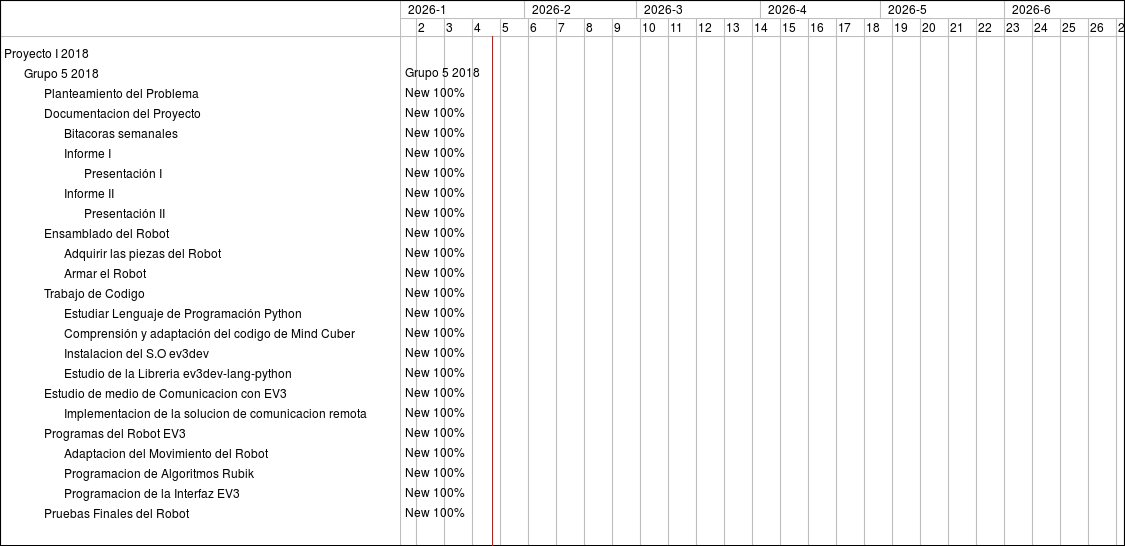Select the Proyecto I 2018 root row
This screenshot has width=1125, height=546.
click(46, 54)
